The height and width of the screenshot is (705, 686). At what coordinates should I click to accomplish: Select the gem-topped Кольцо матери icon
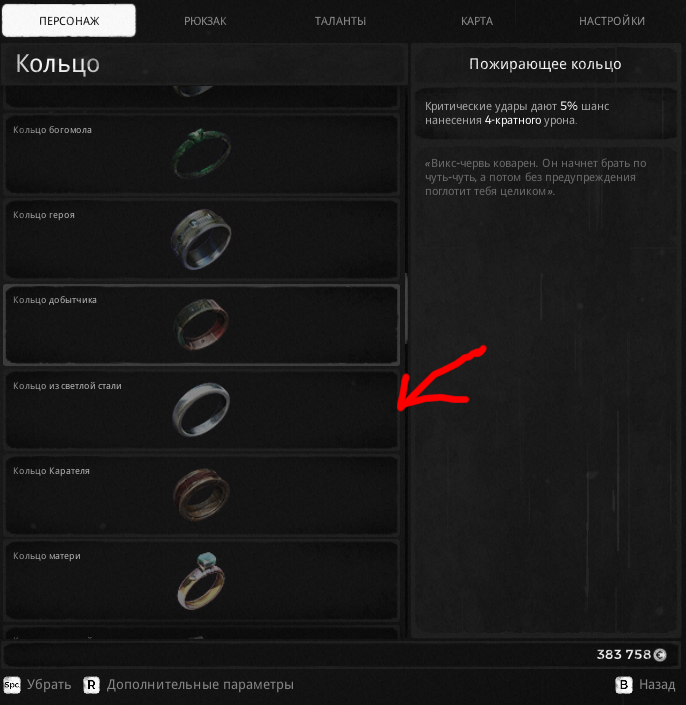tap(201, 580)
